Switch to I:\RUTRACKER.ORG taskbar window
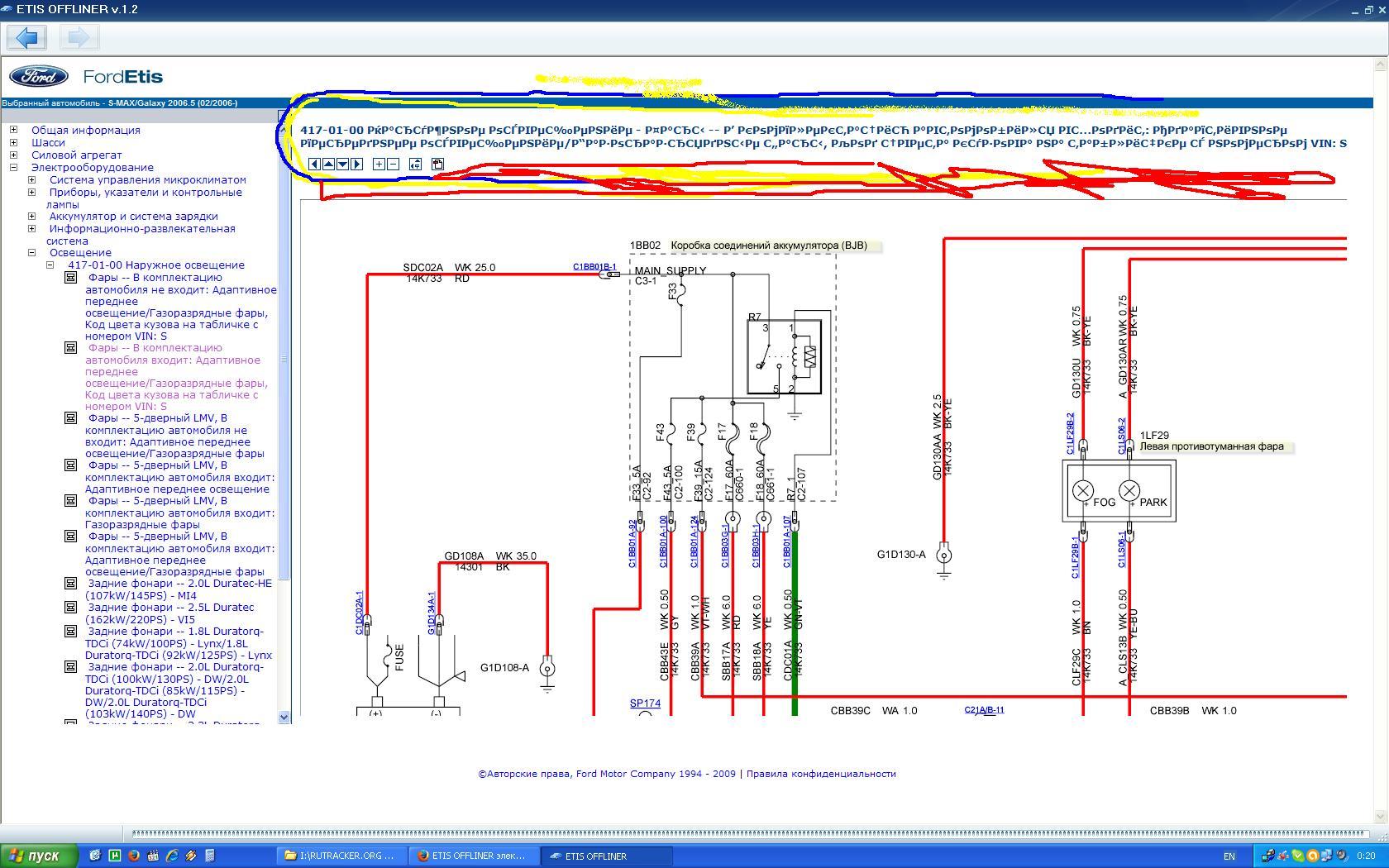Viewport: 1389px width, 868px height. [x=341, y=856]
